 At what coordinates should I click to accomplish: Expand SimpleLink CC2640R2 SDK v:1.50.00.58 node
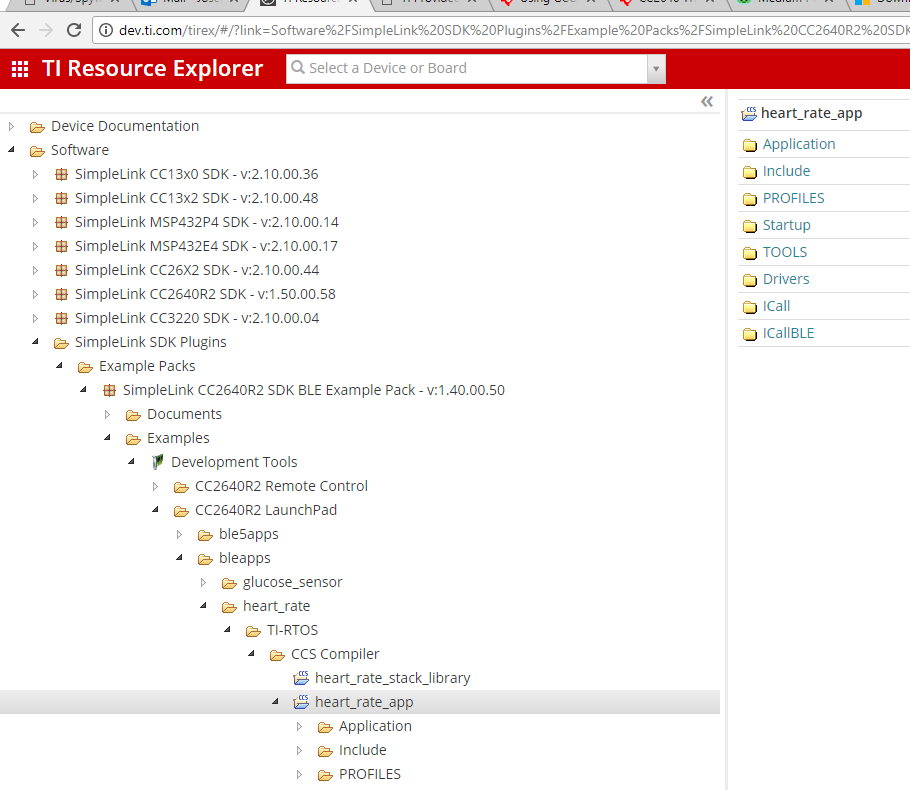35,294
